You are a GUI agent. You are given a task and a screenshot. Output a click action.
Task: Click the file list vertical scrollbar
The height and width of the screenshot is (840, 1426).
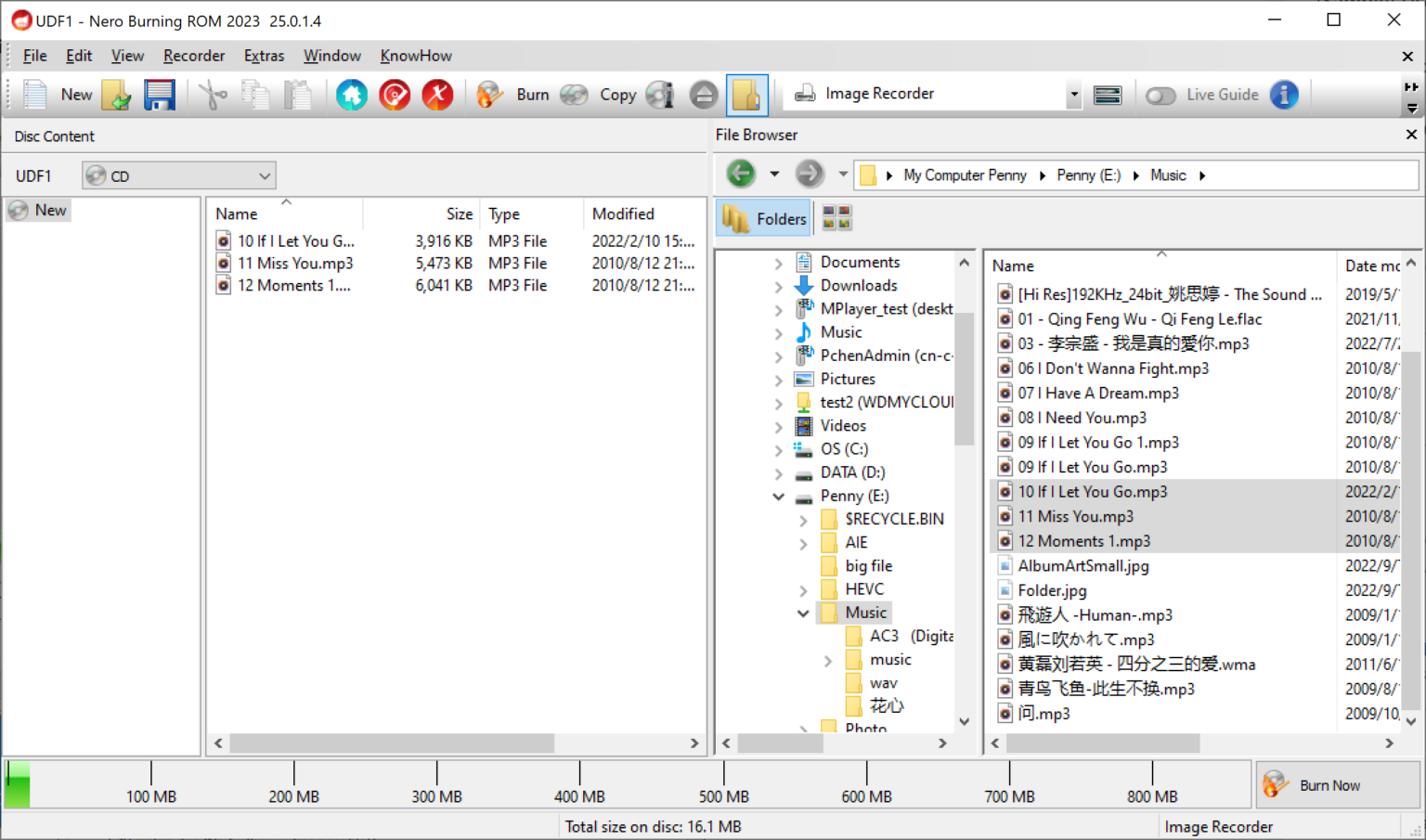point(1411,529)
